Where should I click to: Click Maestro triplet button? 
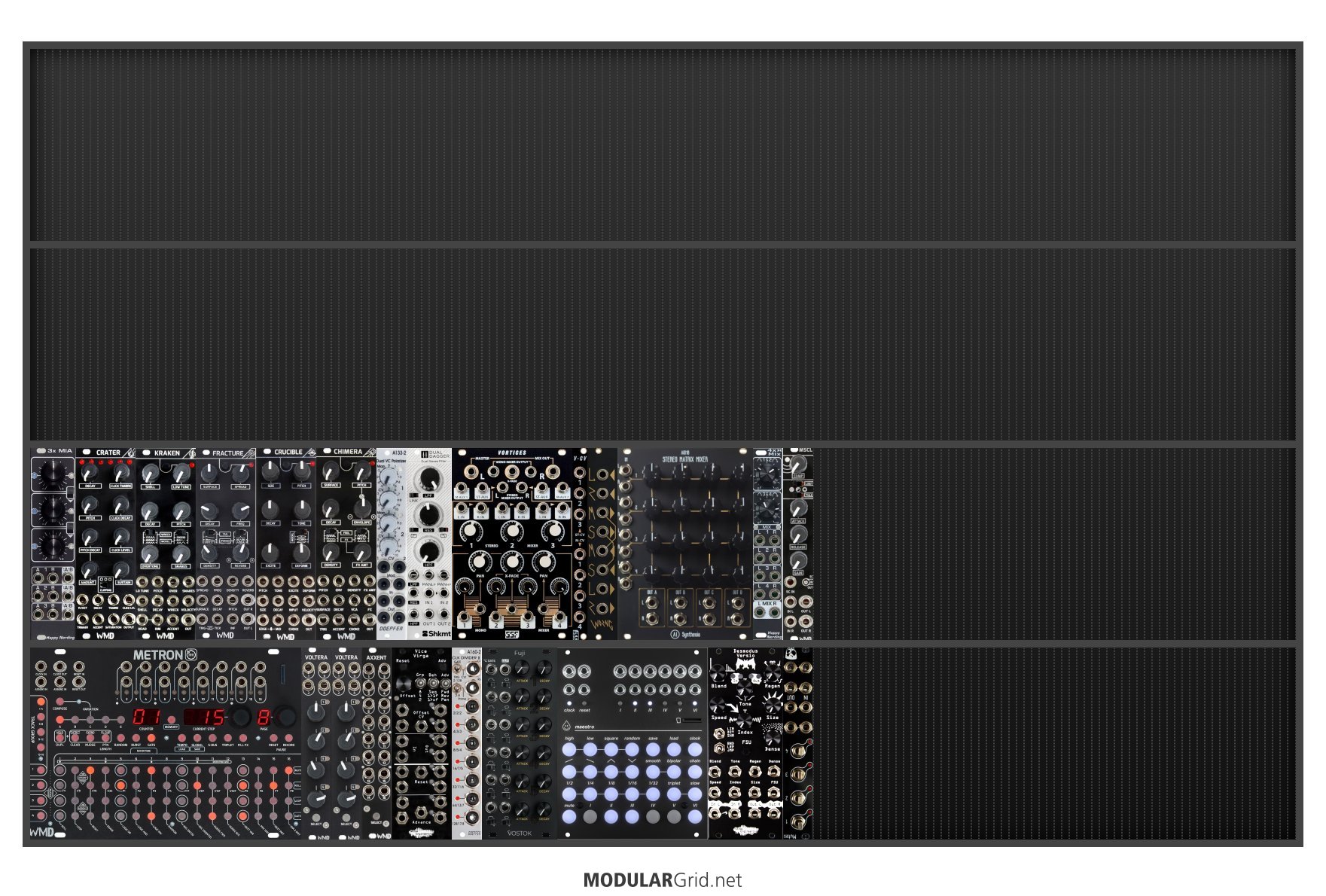point(674,794)
